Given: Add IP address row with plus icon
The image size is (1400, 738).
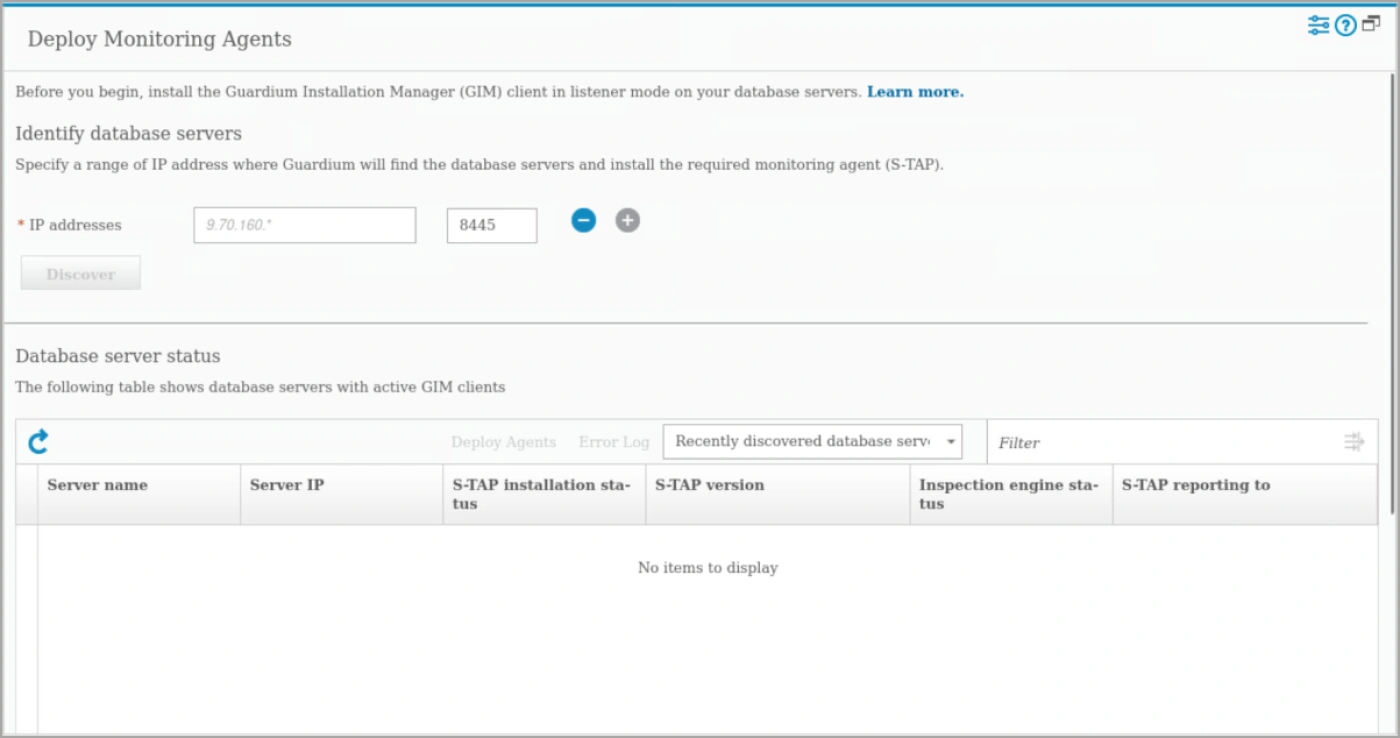Looking at the screenshot, I should pyautogui.click(x=627, y=220).
